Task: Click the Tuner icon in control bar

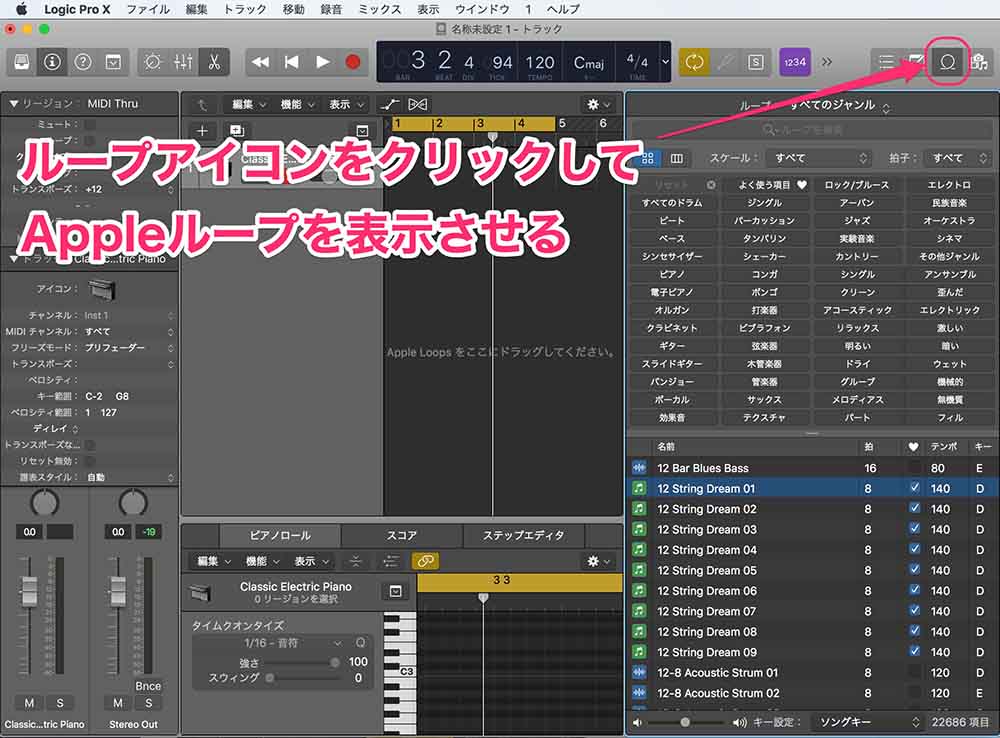Action: pos(725,62)
